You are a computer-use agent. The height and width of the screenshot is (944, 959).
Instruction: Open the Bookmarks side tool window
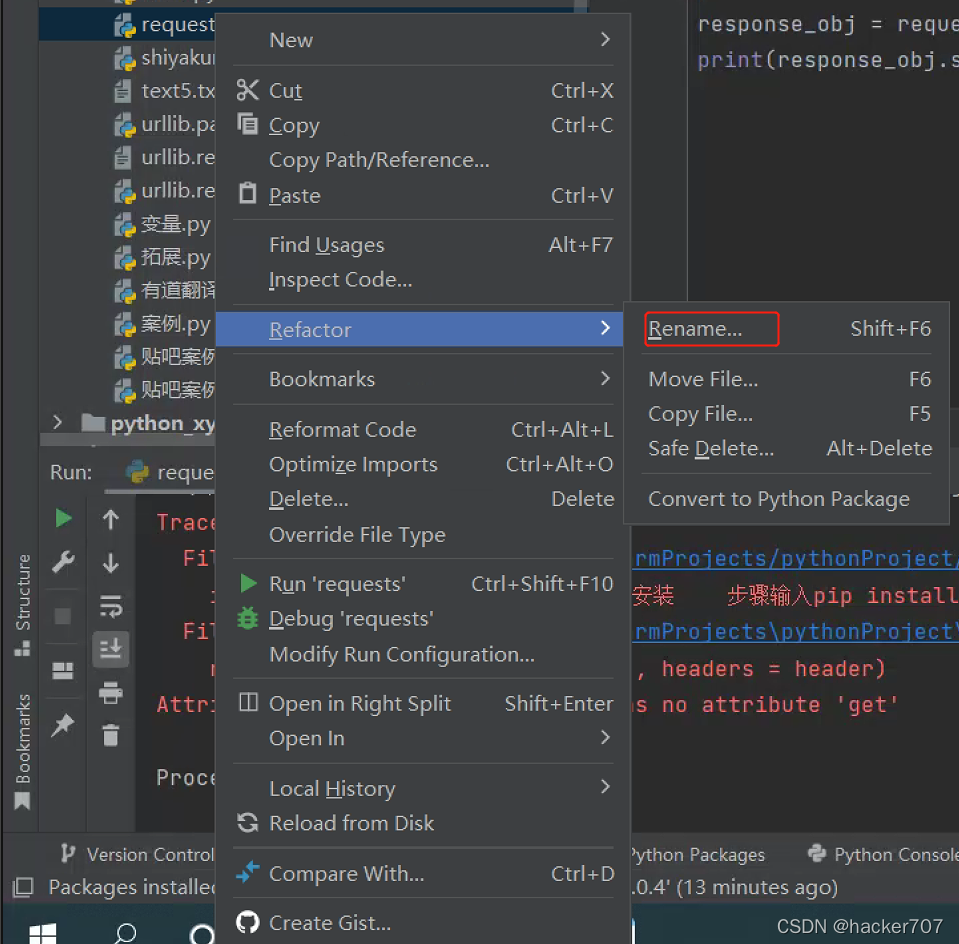23,750
